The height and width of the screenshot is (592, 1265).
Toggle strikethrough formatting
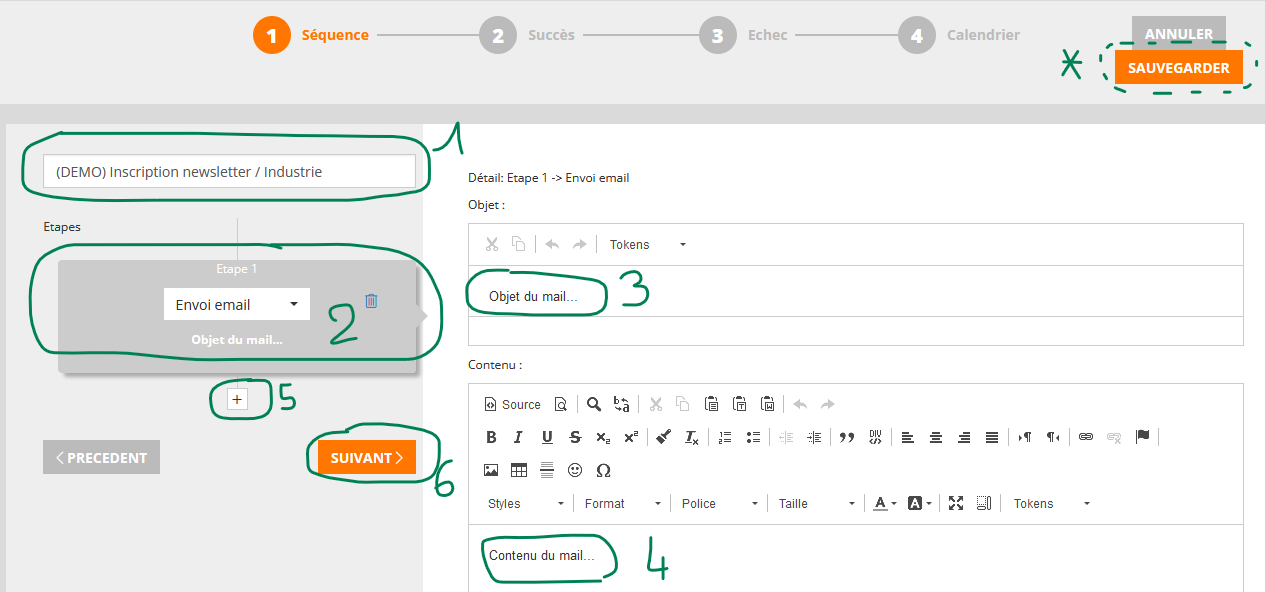click(575, 437)
